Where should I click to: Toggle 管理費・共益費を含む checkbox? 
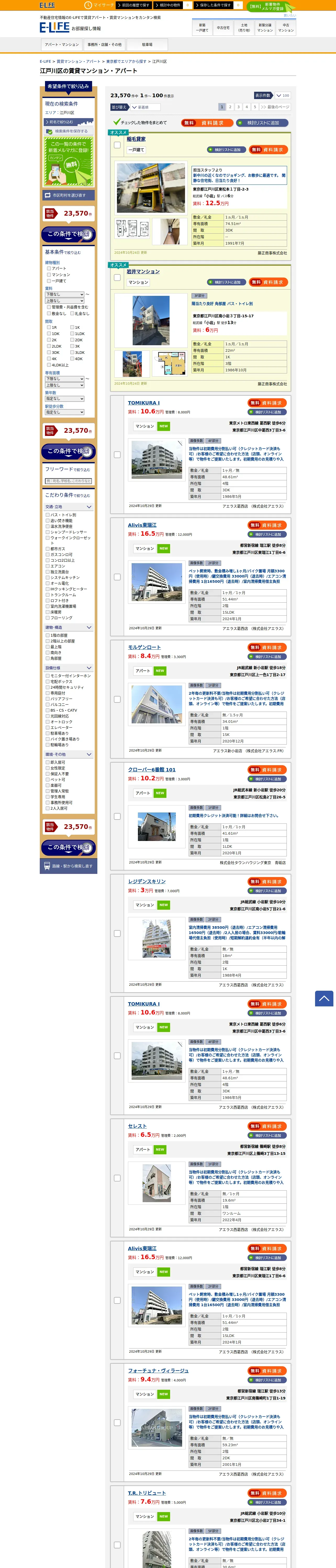click(x=49, y=307)
